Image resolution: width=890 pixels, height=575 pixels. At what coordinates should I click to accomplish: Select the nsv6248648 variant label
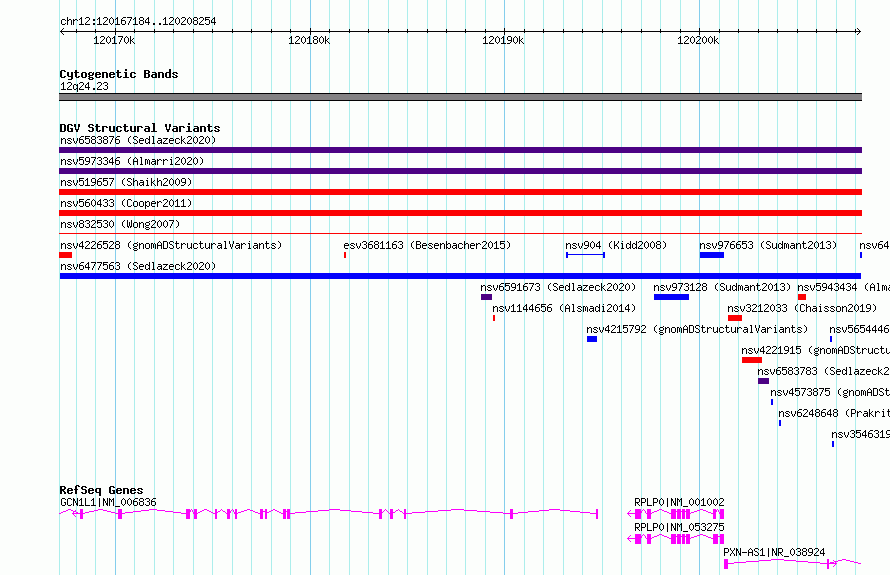click(x=833, y=413)
